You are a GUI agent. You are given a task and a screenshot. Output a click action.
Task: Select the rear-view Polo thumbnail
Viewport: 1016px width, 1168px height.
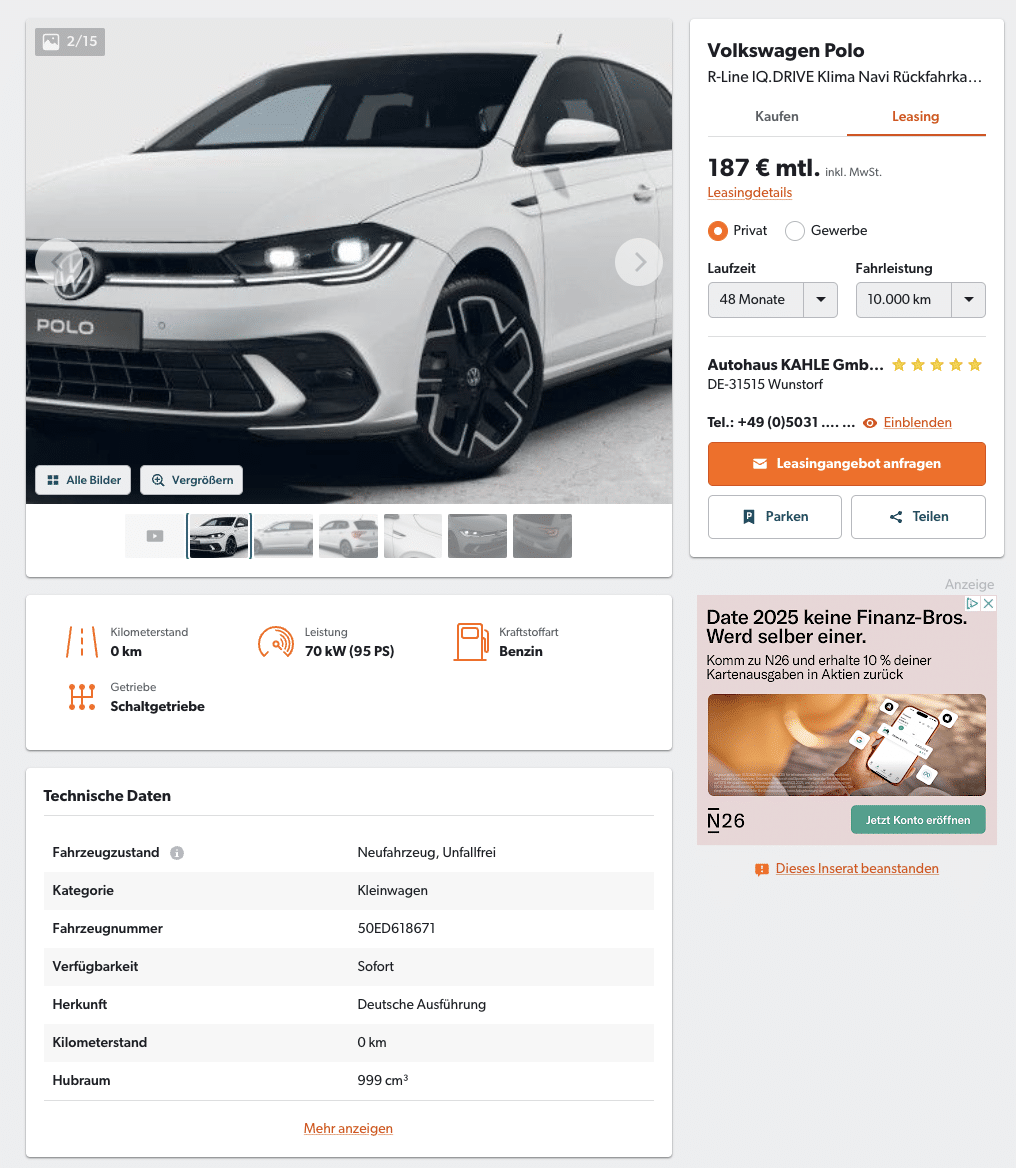click(348, 536)
